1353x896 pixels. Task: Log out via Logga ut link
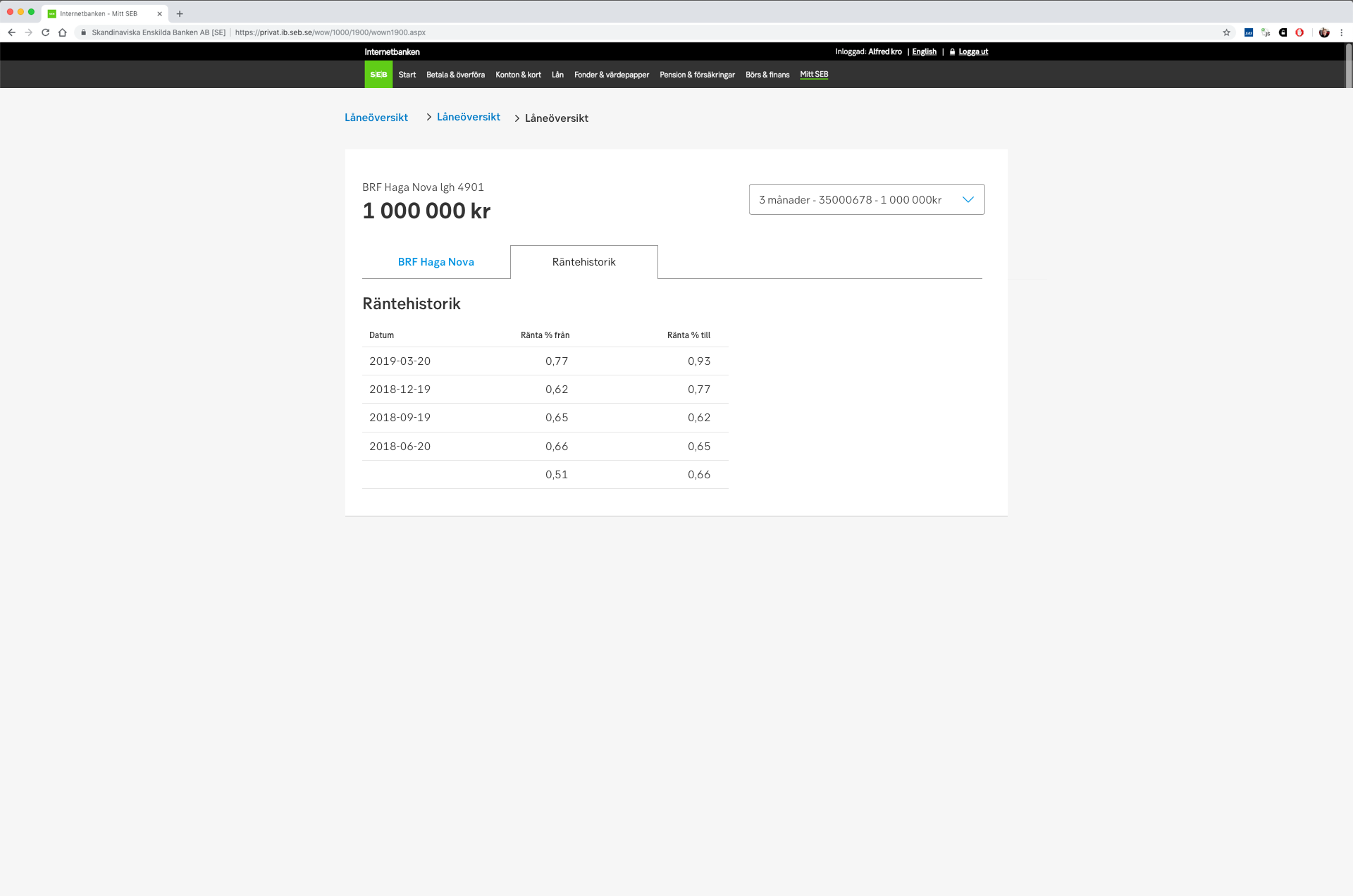pyautogui.click(x=972, y=51)
